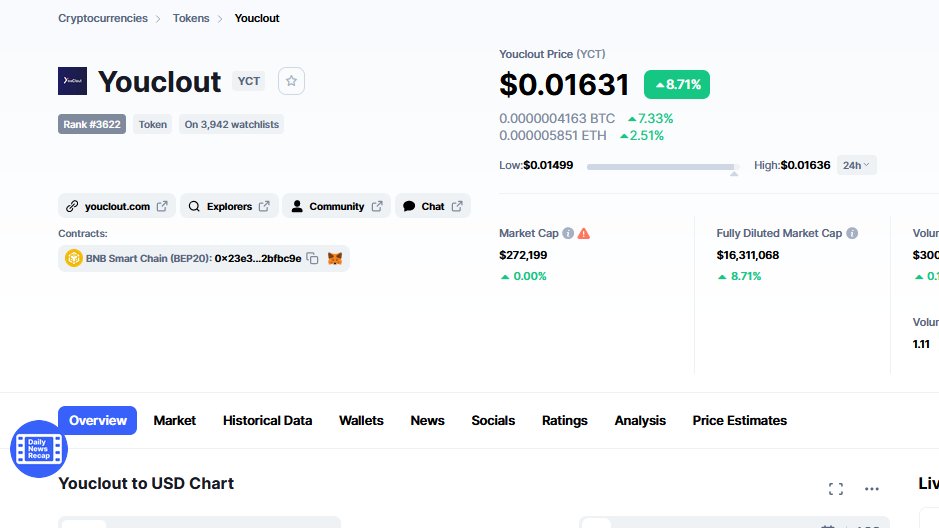The image size is (939, 528).
Task: Open the Socials tab
Action: [x=493, y=420]
